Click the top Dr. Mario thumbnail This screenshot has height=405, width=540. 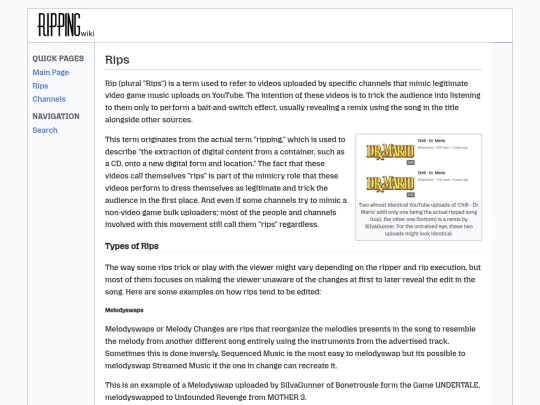tap(390, 152)
